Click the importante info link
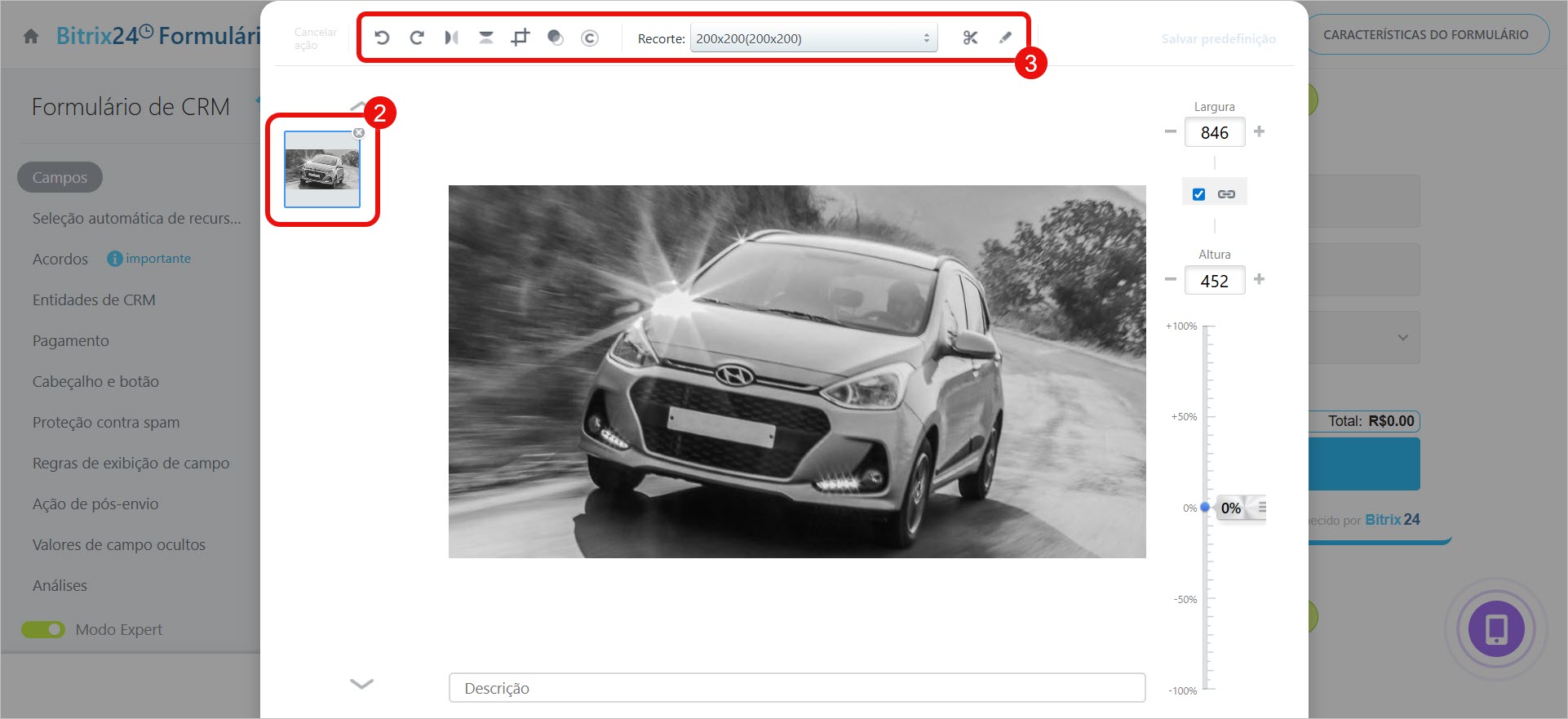Image resolution: width=1568 pixels, height=719 pixels. pyautogui.click(x=149, y=259)
